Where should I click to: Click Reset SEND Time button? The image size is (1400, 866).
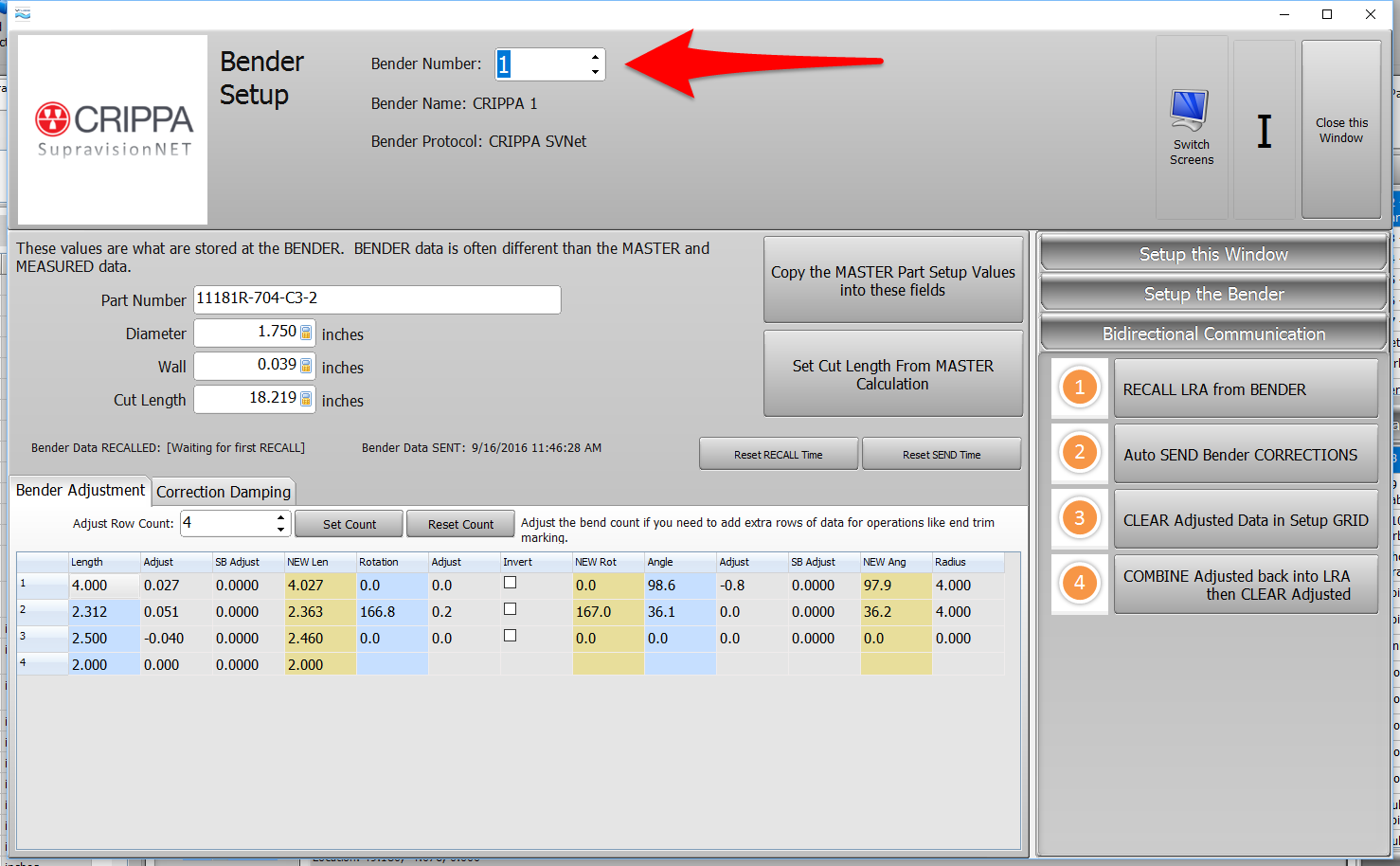(941, 455)
